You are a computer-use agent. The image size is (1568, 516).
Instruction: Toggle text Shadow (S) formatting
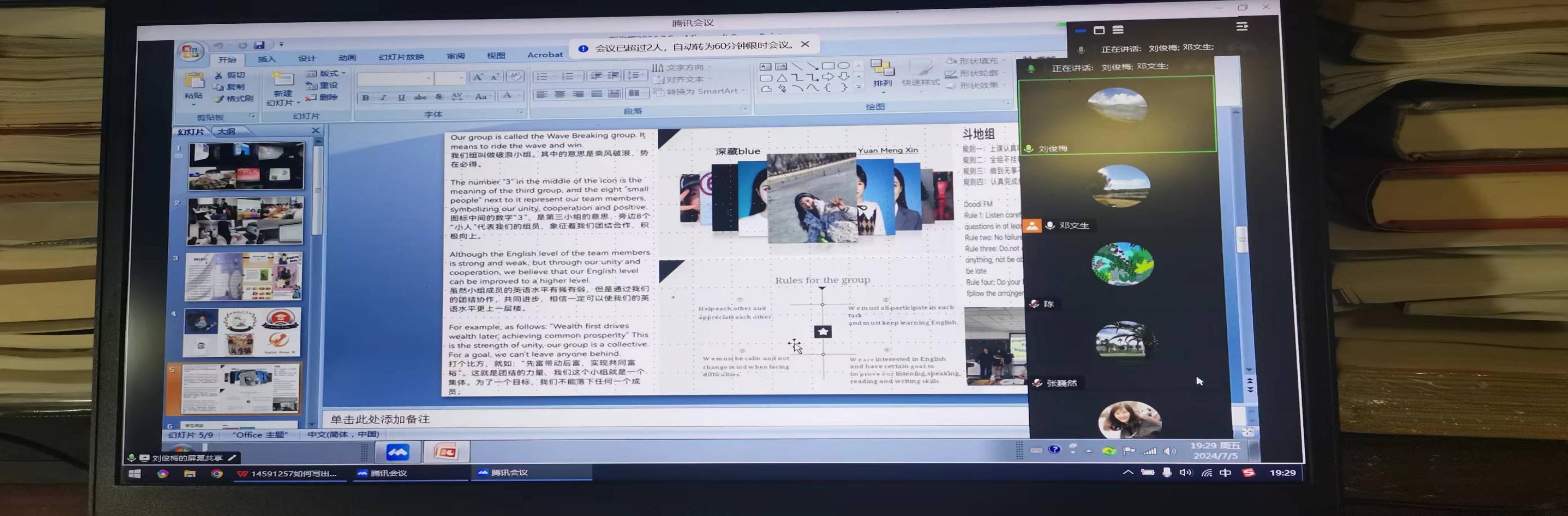438,97
